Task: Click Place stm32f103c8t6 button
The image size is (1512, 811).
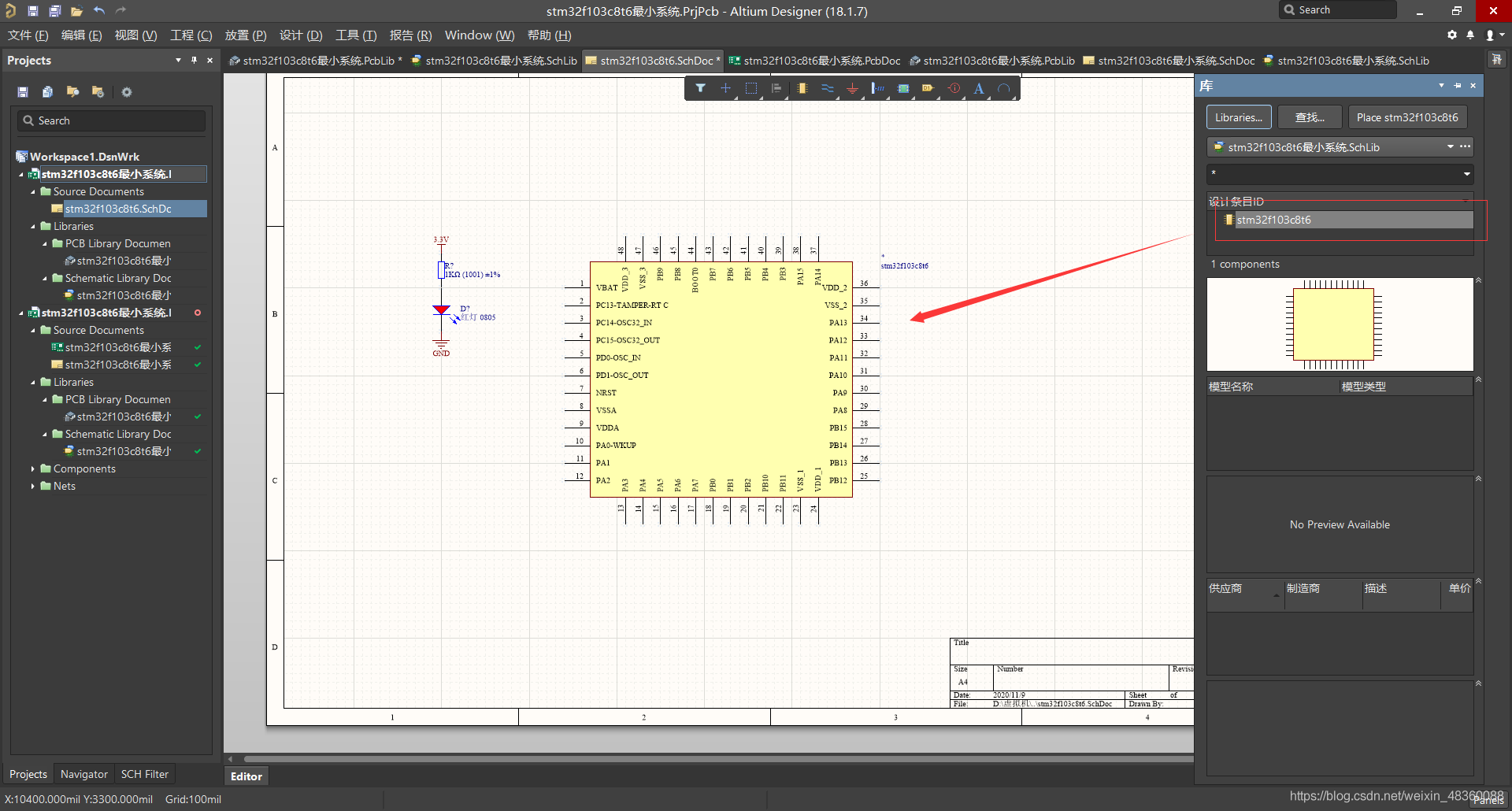Action: click(x=1406, y=117)
